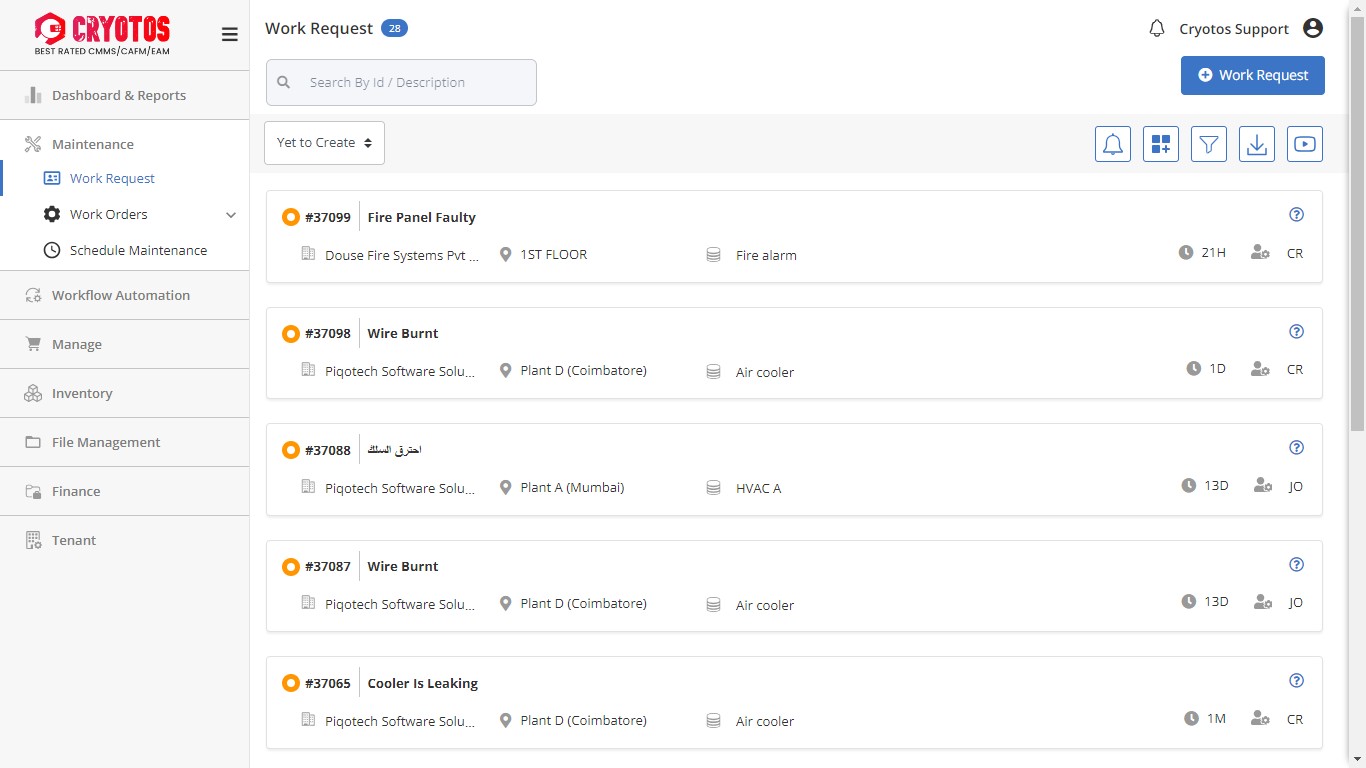
Task: Open the grid add widget icon
Action: tap(1160, 144)
